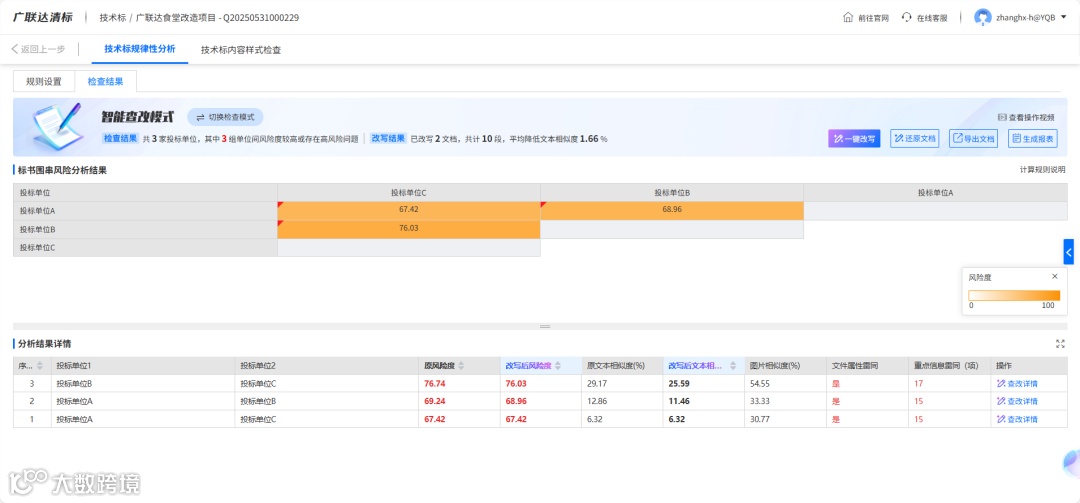
Task: Click the 29.17 original similarity value
Action: coord(596,384)
